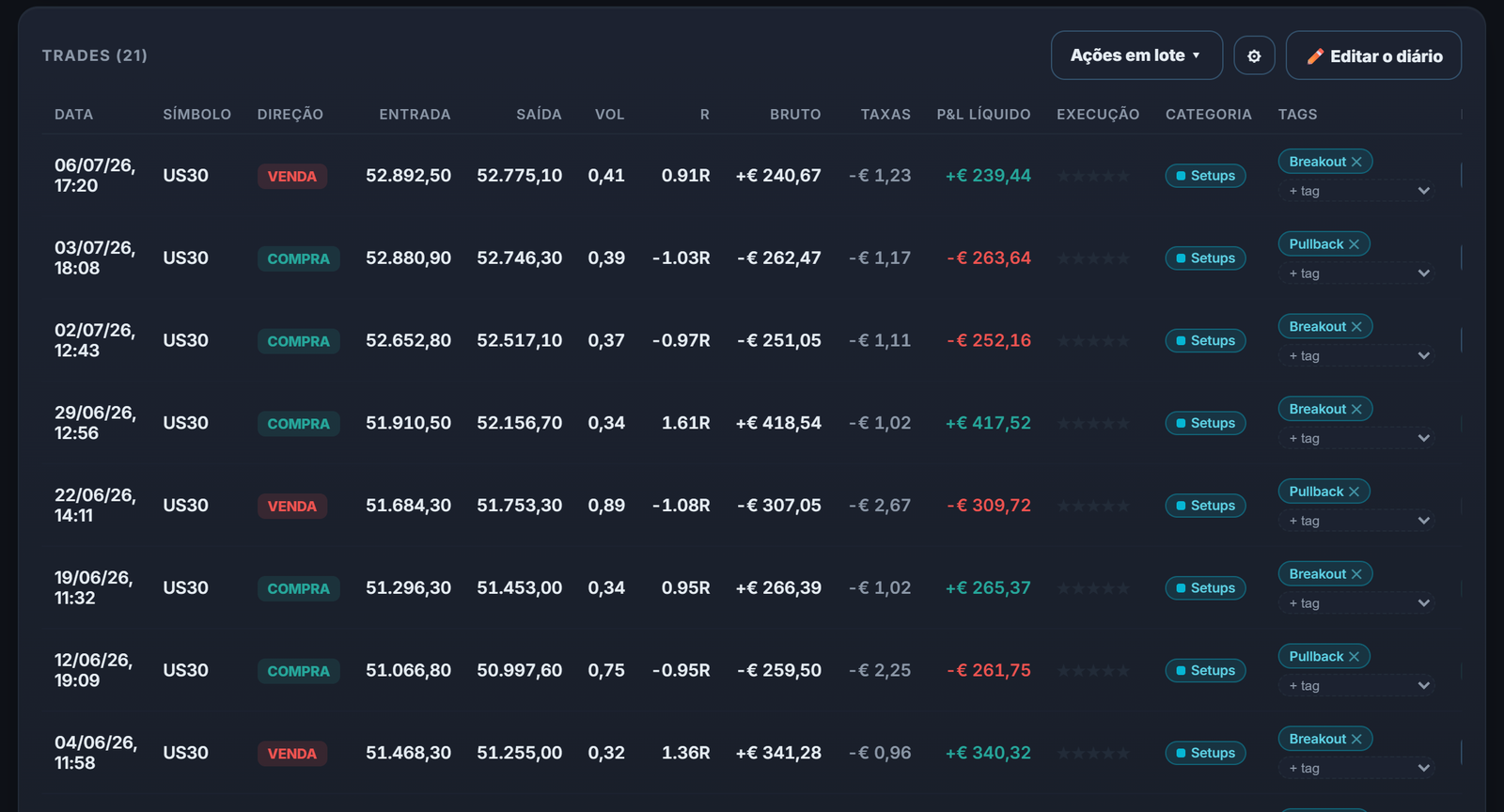This screenshot has height=812, width=1504.
Task: Select exit price 50.997,60 cell
Action: [519, 670]
